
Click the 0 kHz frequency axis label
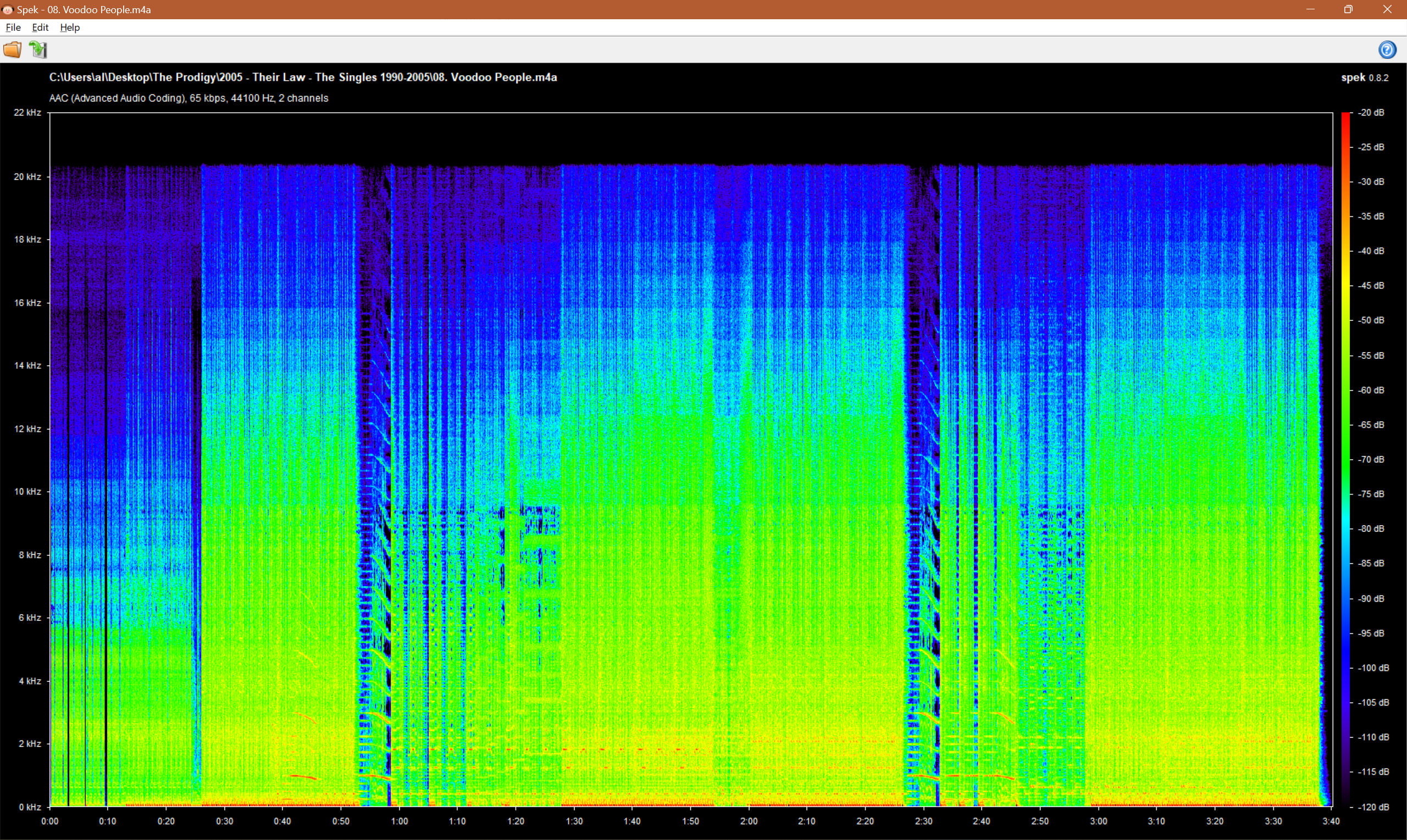click(x=30, y=806)
